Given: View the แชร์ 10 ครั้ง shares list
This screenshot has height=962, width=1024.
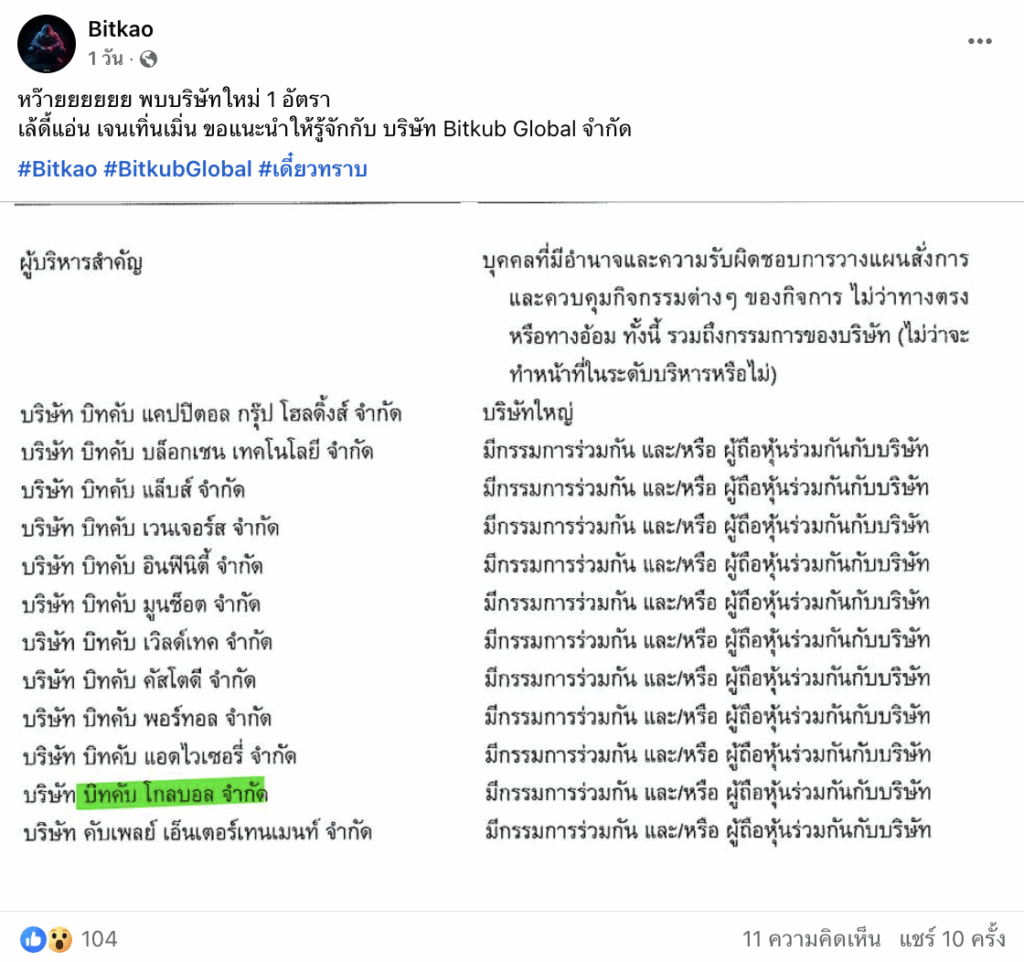Looking at the screenshot, I should (951, 938).
